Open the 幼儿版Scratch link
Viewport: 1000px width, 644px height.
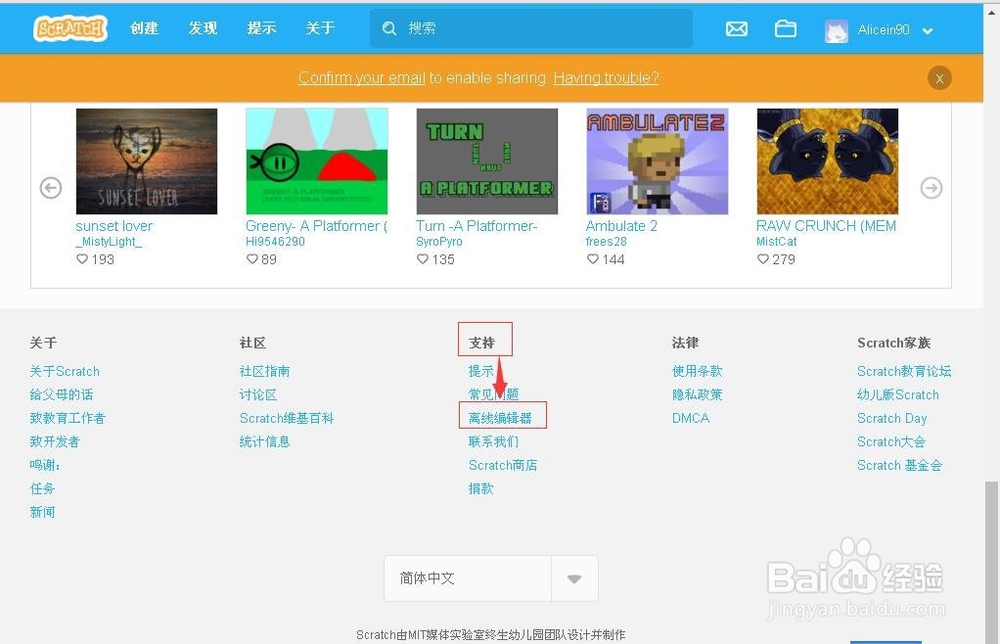(898, 395)
